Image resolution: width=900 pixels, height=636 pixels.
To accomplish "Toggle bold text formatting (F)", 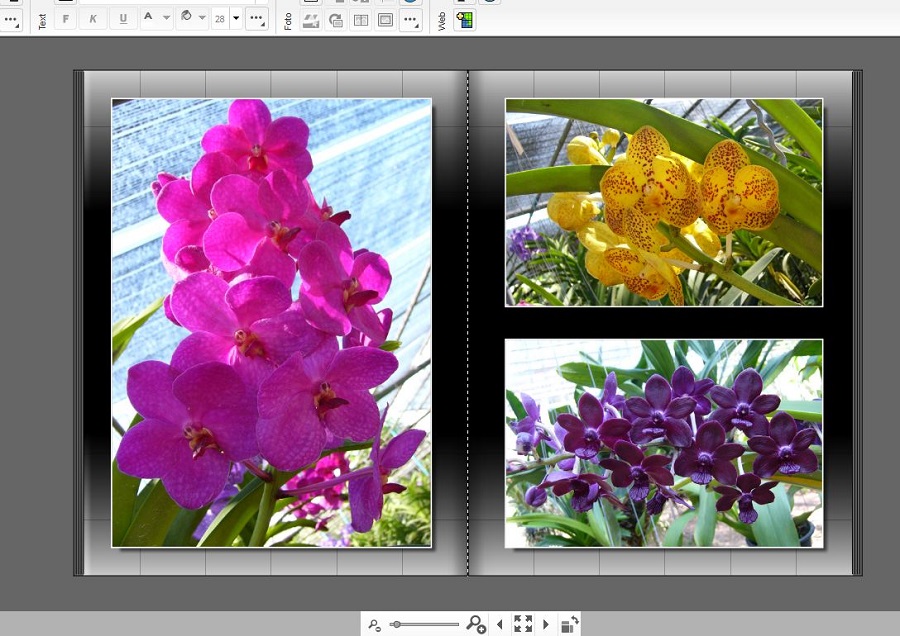I will (x=65, y=19).
